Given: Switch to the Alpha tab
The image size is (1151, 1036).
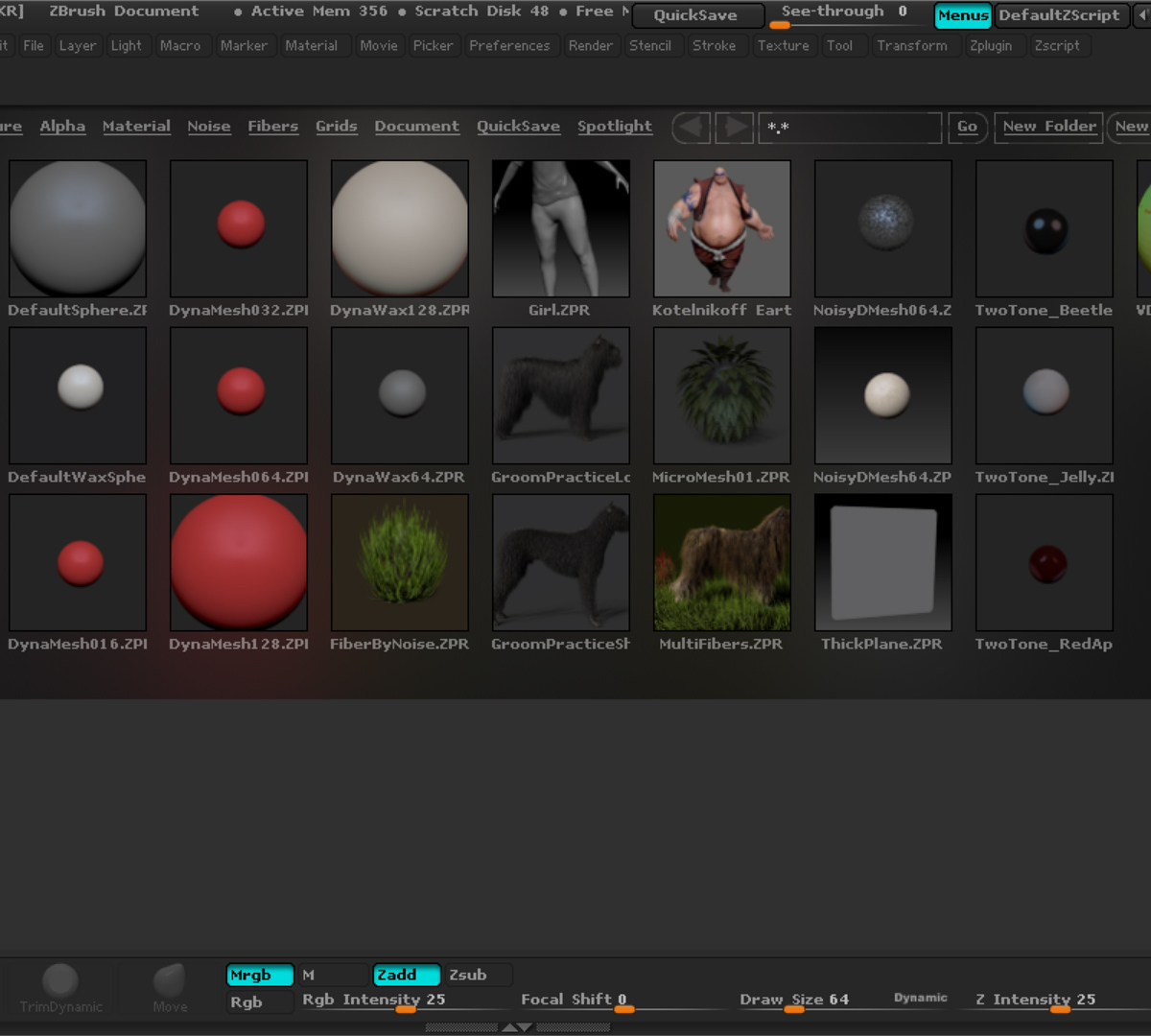Looking at the screenshot, I should 62,127.
